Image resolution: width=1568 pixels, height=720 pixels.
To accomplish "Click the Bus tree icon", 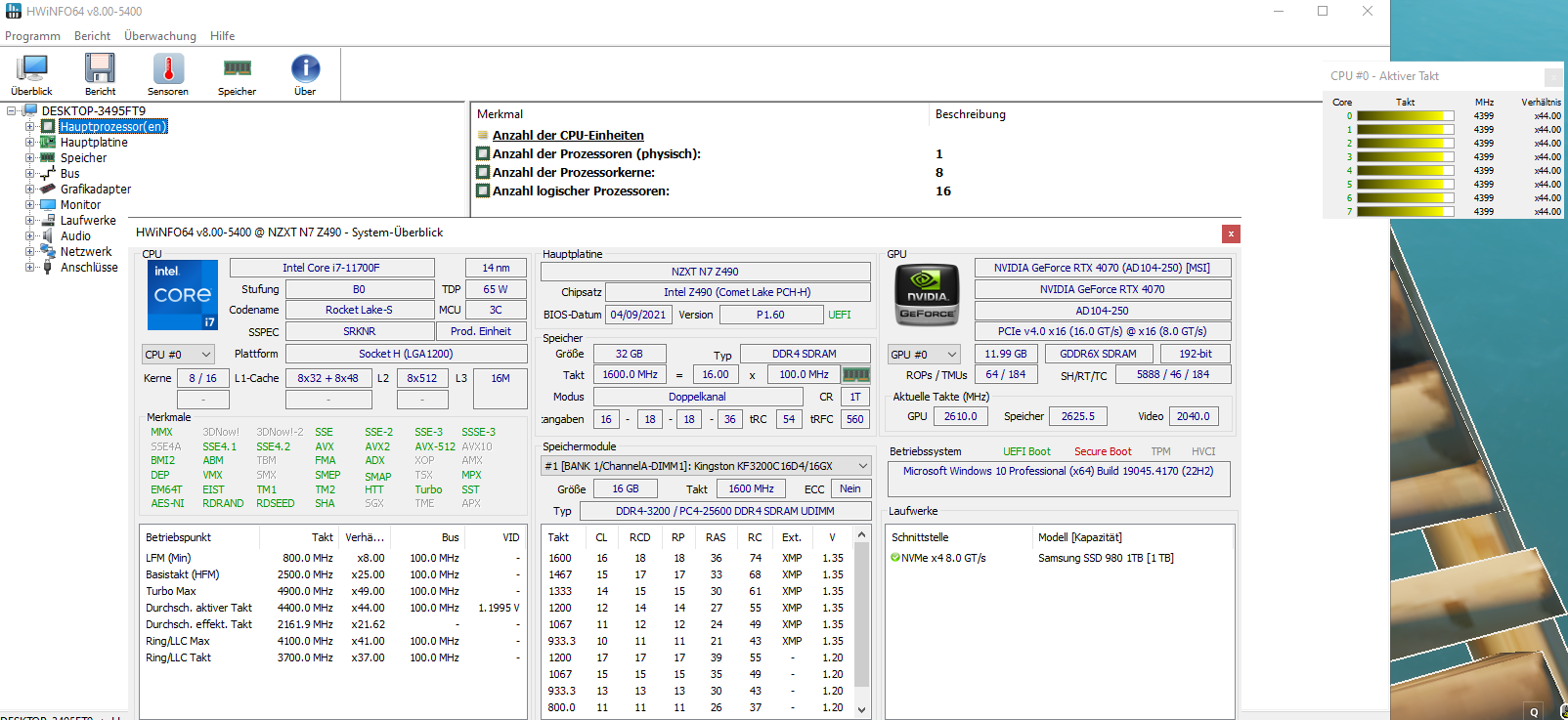I will click(x=47, y=173).
